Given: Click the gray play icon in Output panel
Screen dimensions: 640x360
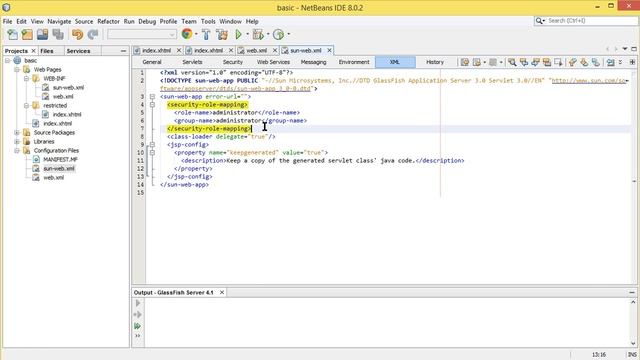Looking at the screenshot, I should pos(138,303).
